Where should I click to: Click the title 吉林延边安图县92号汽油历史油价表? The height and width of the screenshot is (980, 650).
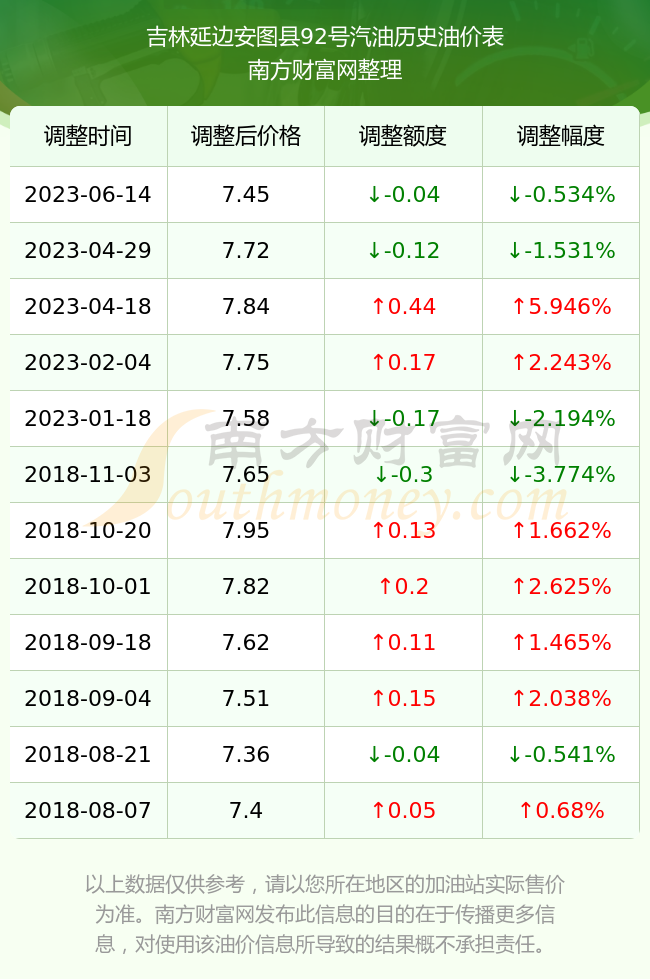325,37
